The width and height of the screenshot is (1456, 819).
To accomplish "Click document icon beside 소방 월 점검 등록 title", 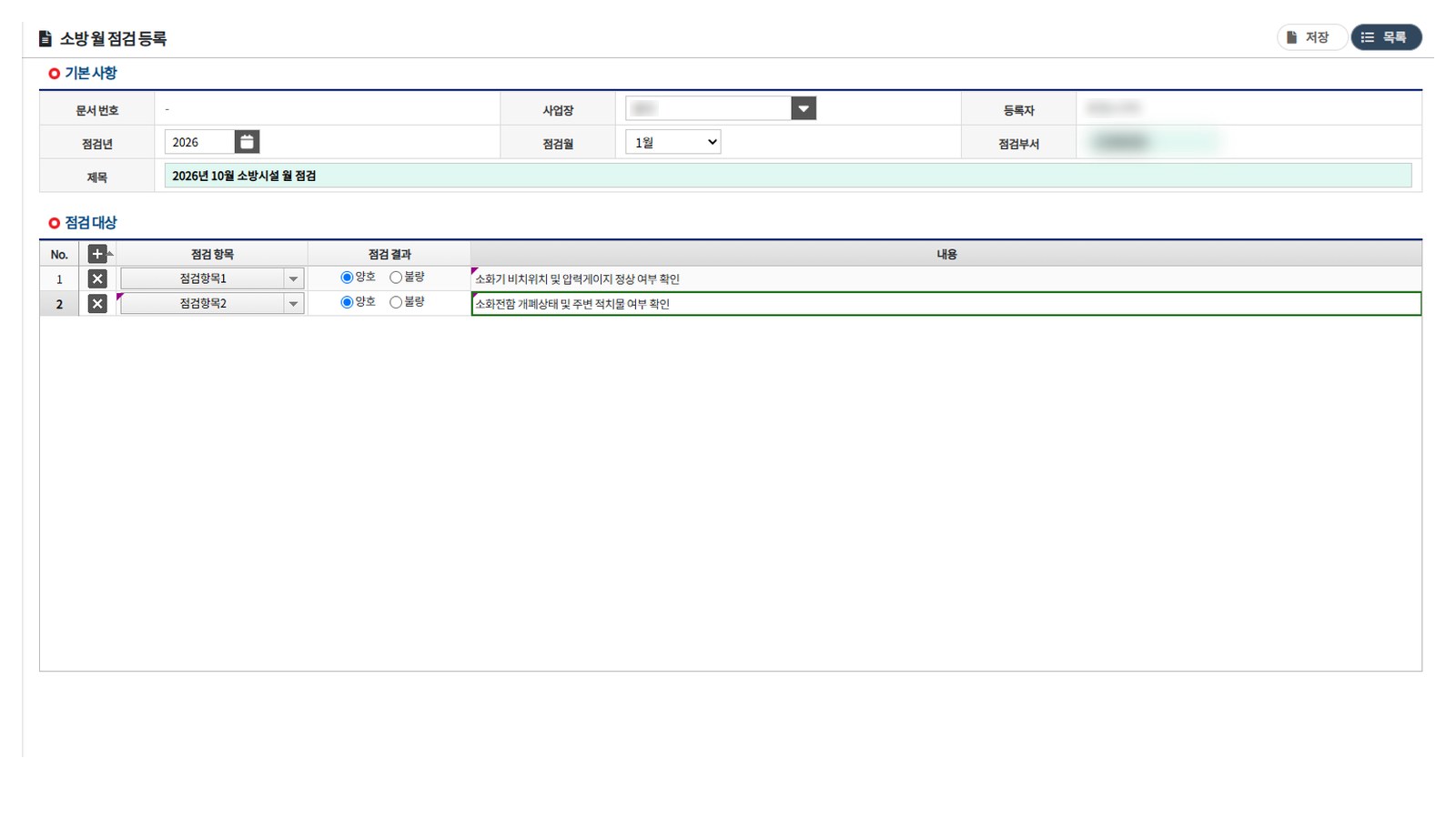I will (45, 38).
